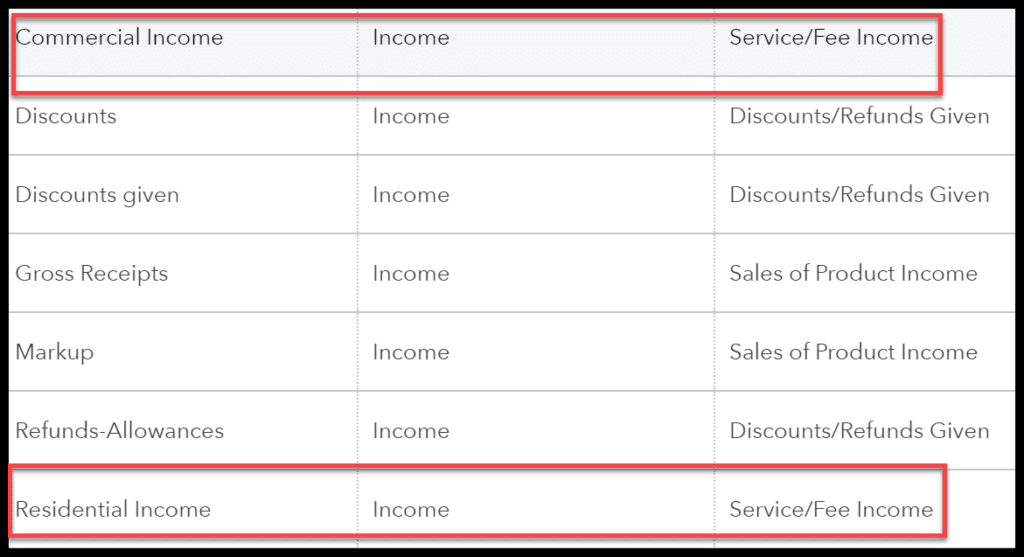
Task: Select the Residential Income account name
Action: coord(112,509)
